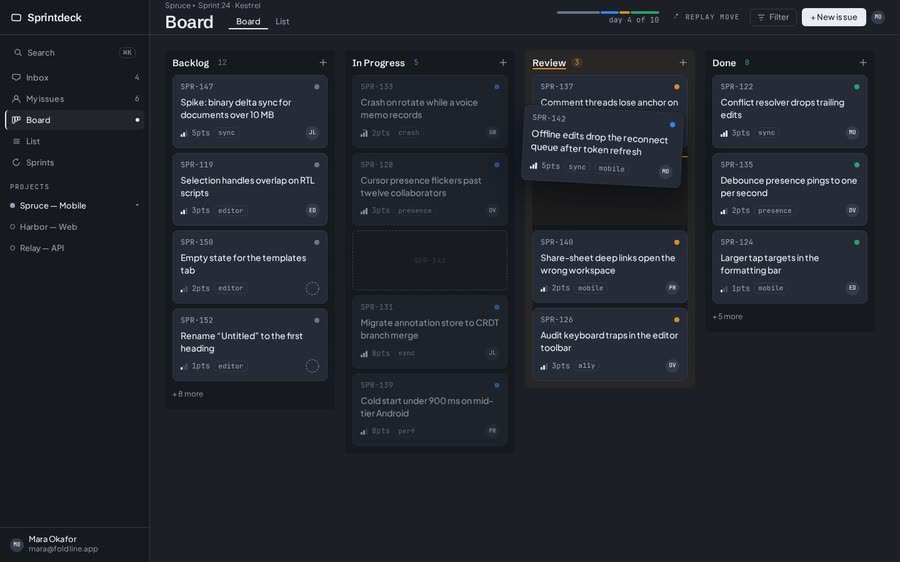Click the sprint progress bar

click(x=608, y=12)
